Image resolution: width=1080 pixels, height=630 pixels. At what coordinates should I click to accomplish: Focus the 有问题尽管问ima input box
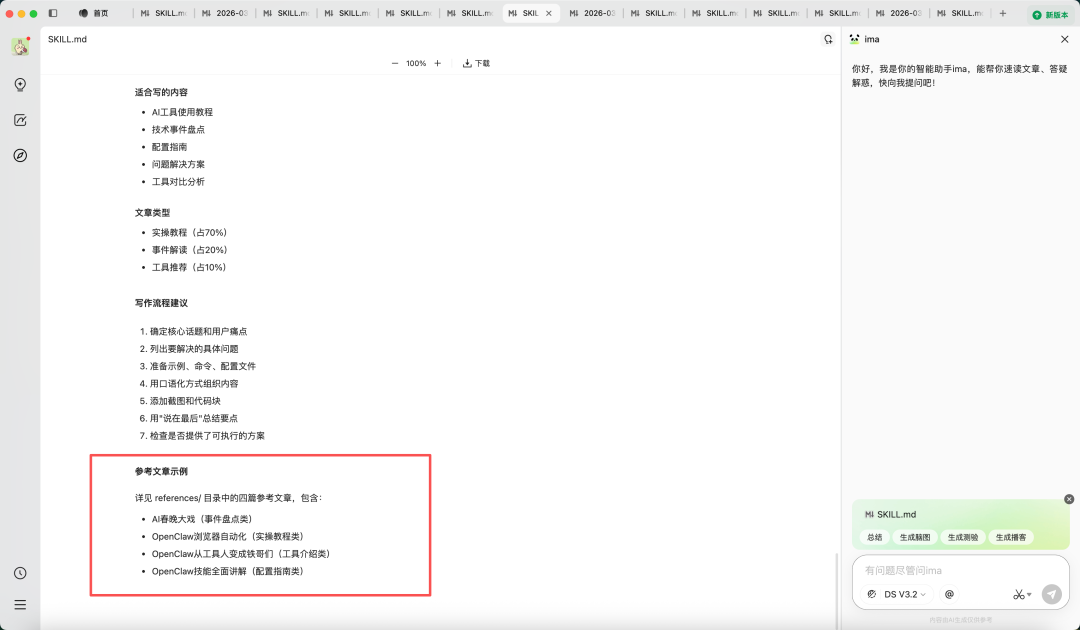[960, 570]
